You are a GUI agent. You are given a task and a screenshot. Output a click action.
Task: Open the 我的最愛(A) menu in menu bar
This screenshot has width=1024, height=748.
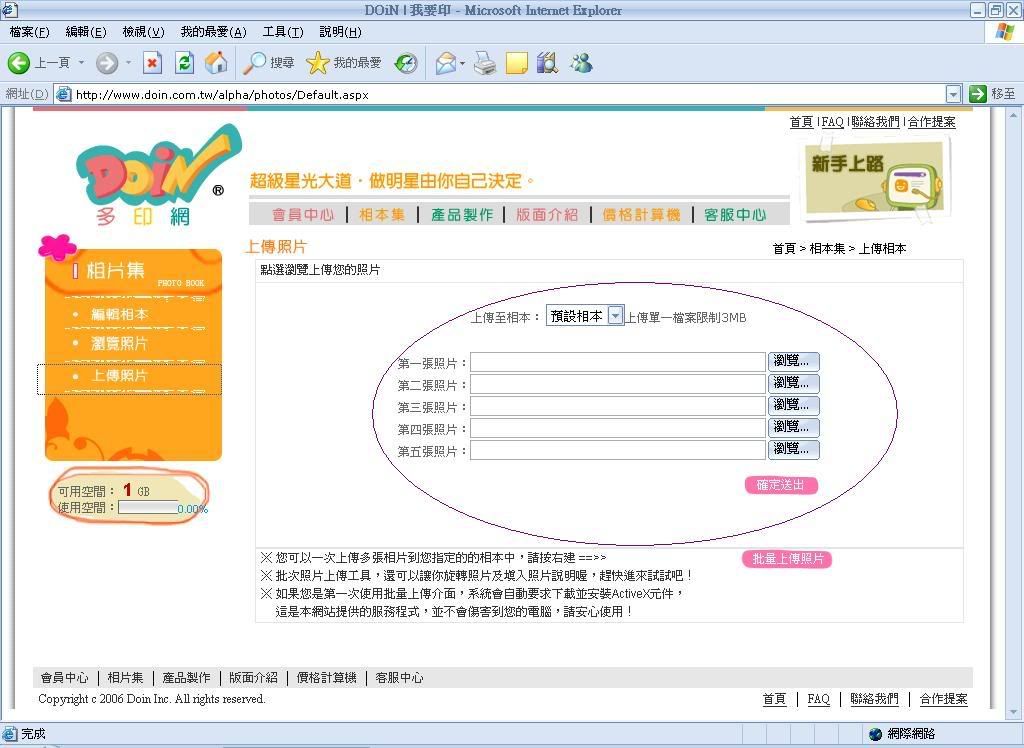pyautogui.click(x=213, y=32)
